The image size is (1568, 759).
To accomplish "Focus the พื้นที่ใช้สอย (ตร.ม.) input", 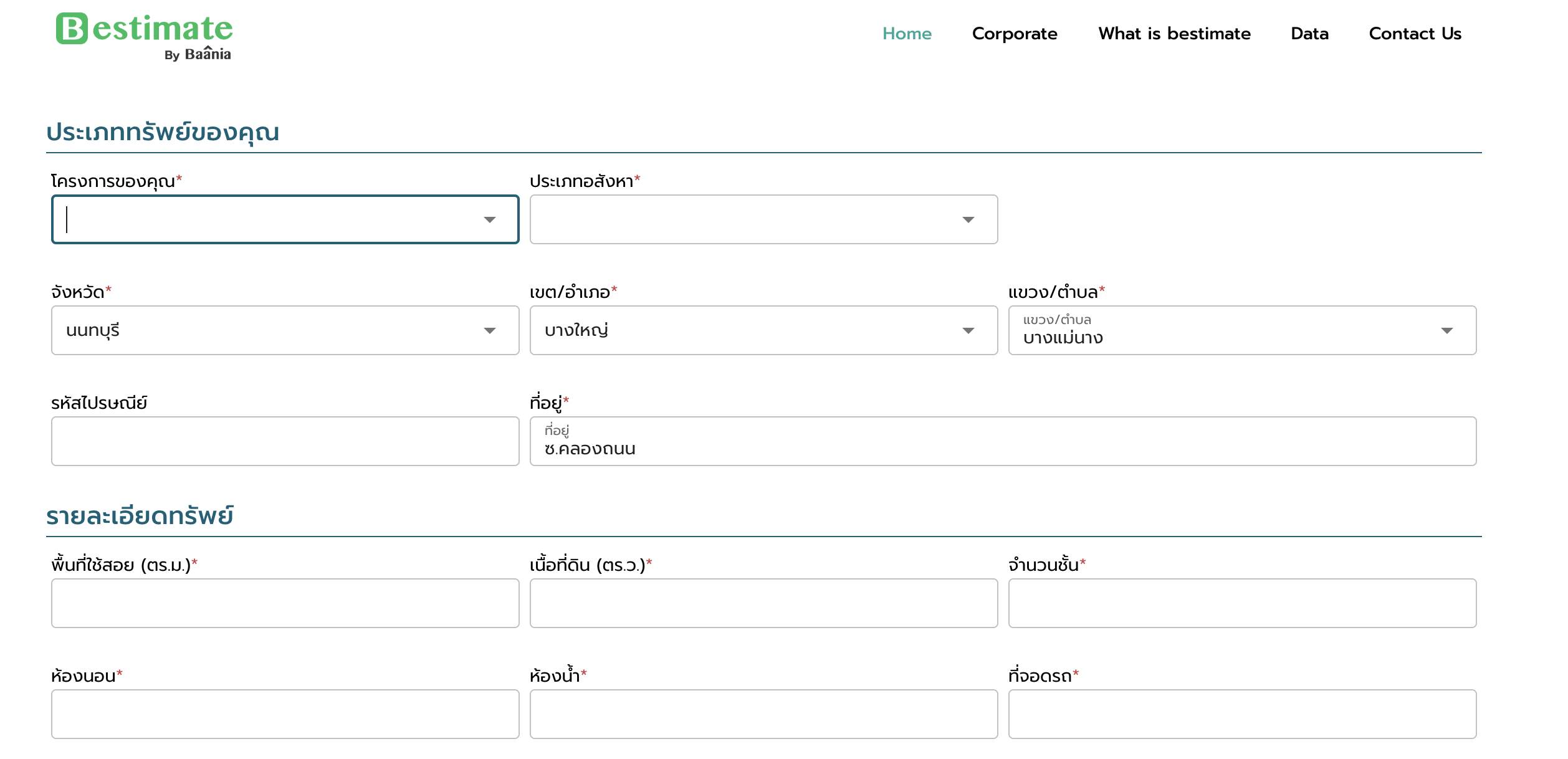I will [285, 603].
